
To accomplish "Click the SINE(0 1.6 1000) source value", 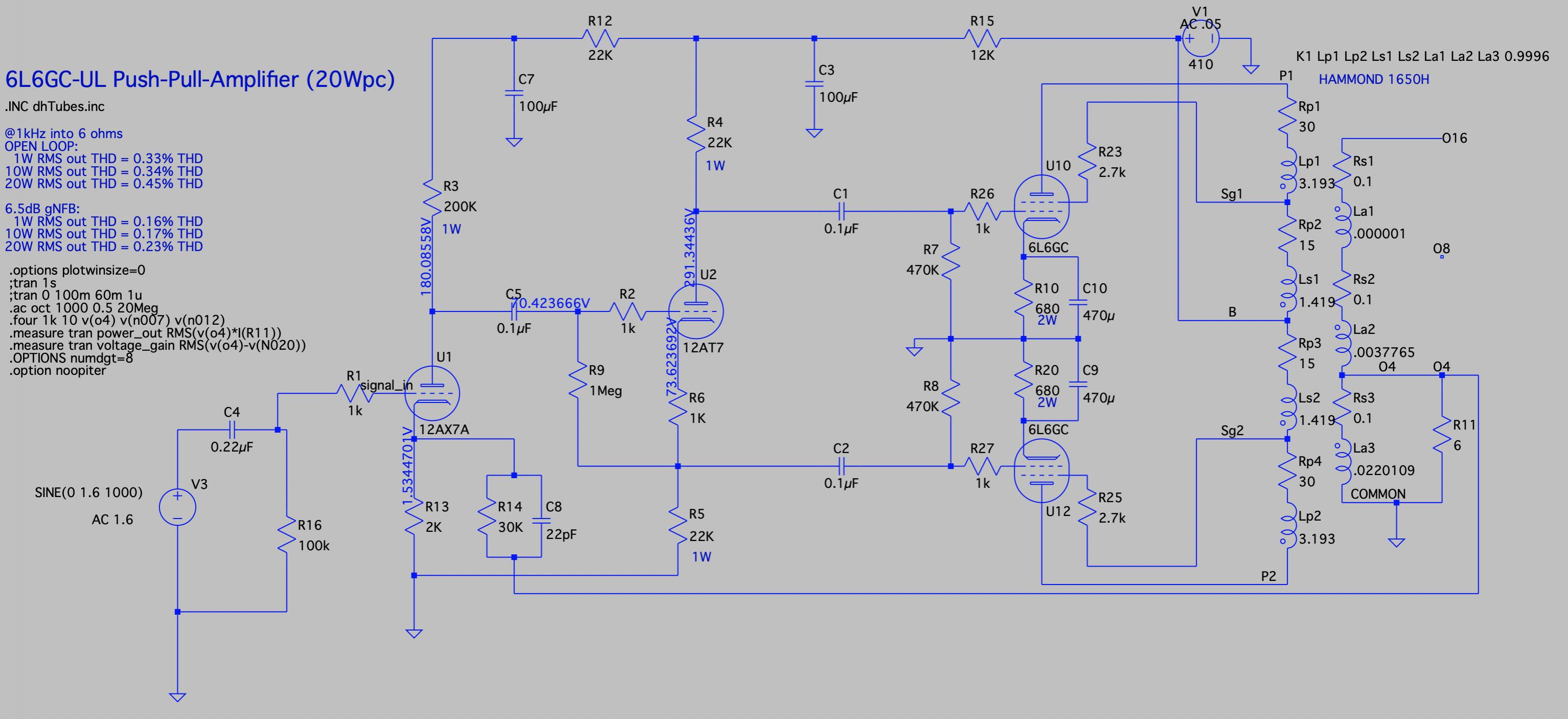I will (89, 492).
